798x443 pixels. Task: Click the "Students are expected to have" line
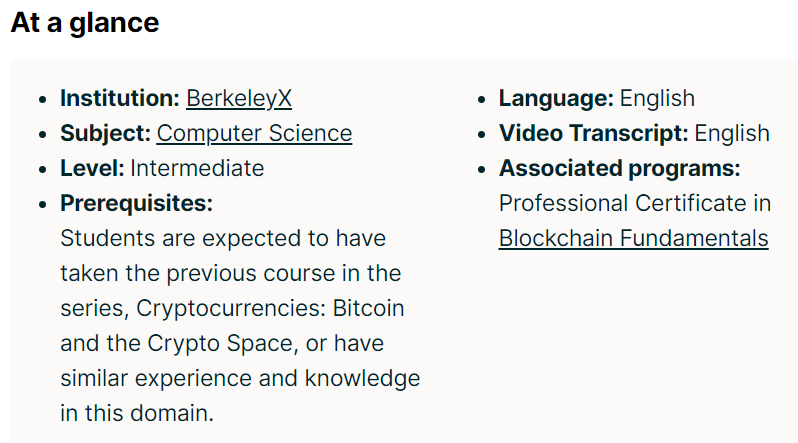(223, 238)
